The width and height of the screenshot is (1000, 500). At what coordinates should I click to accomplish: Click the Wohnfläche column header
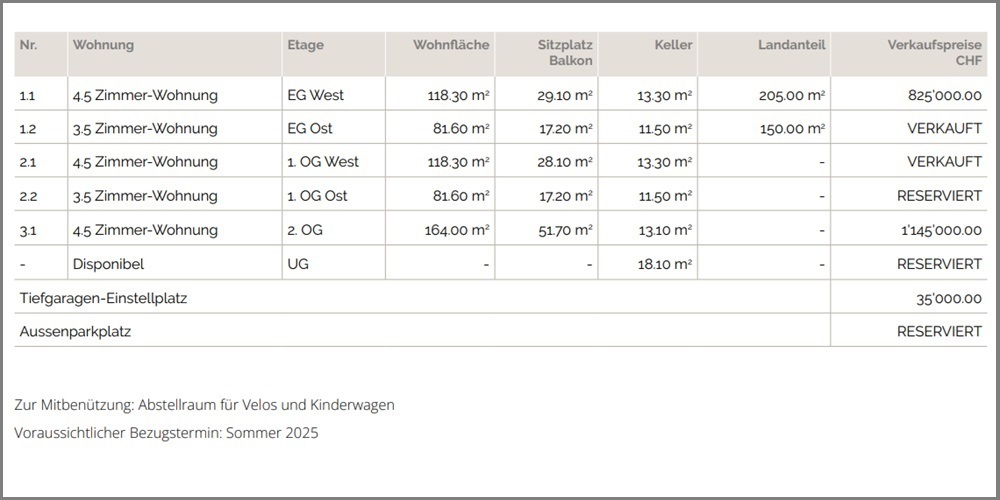point(451,45)
